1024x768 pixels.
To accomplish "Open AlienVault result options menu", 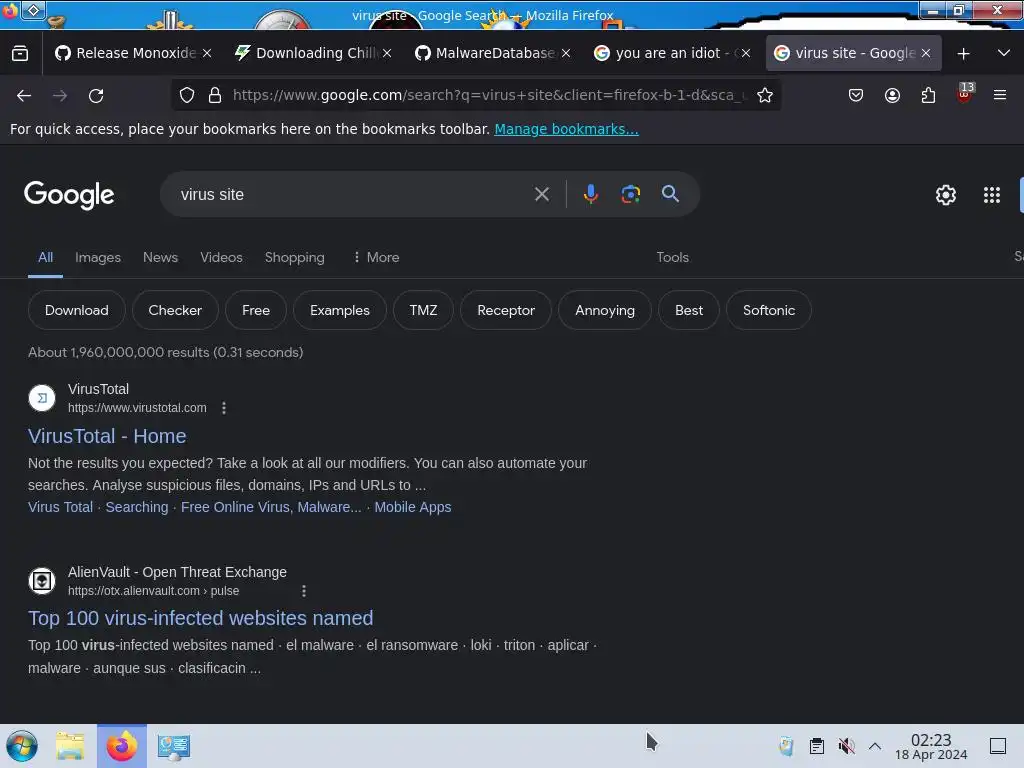I will pos(304,591).
